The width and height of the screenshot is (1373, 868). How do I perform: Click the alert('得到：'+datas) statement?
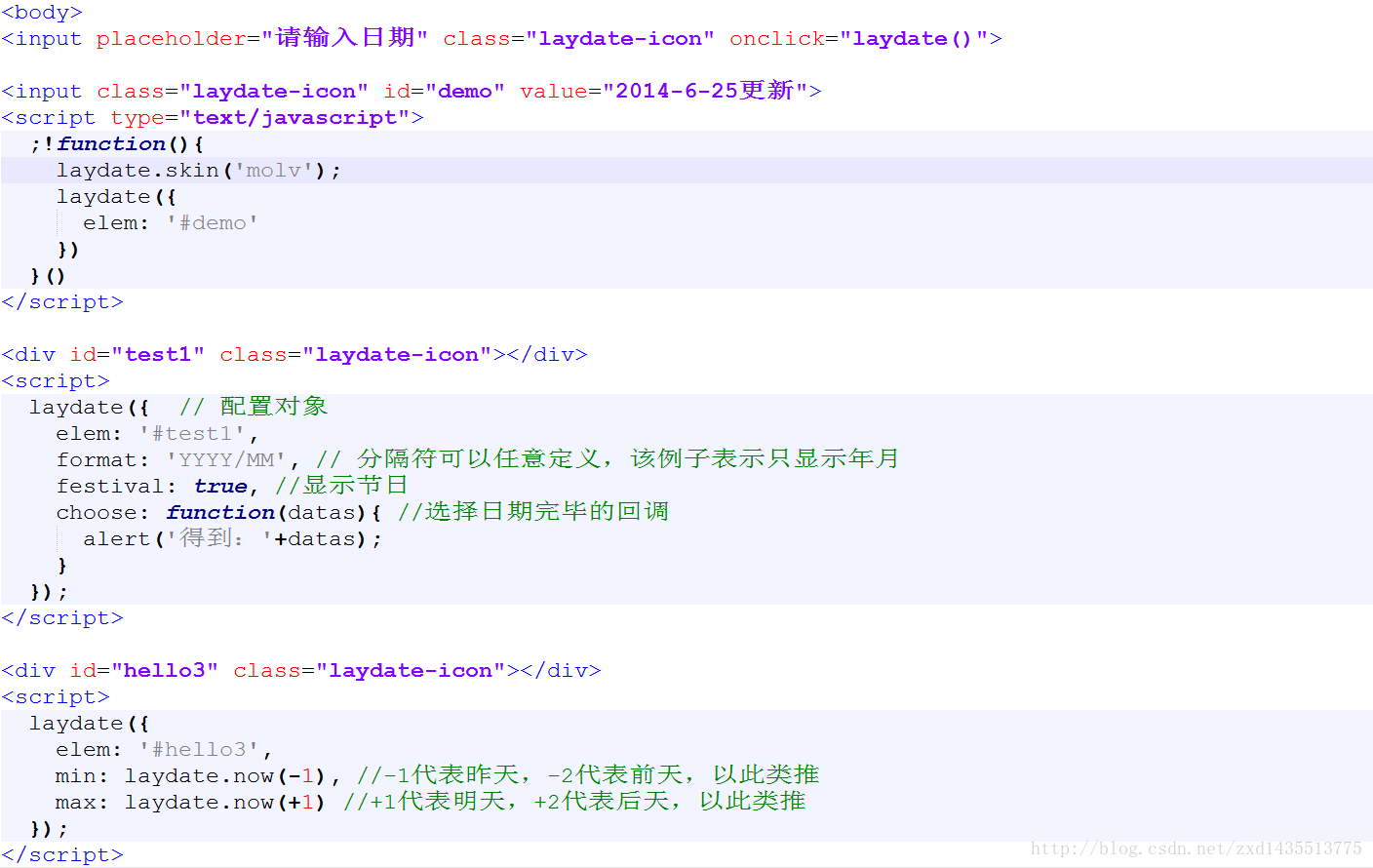pos(232,539)
